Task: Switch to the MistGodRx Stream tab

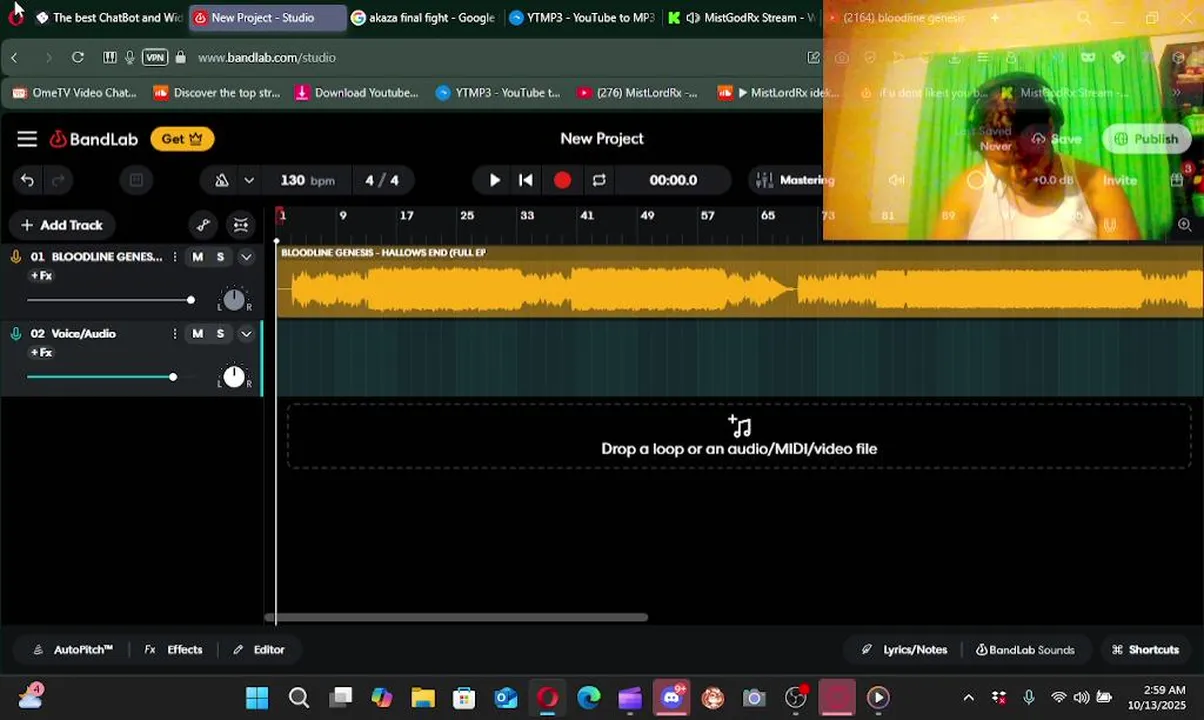Action: pyautogui.click(x=742, y=18)
